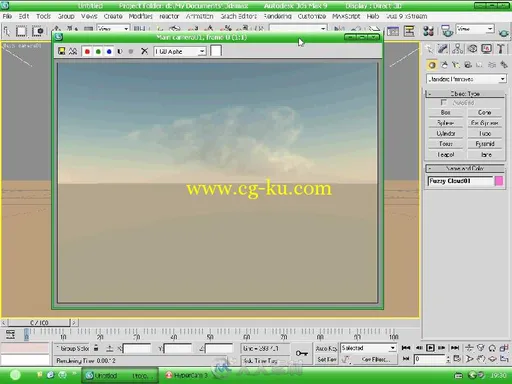
Task: Click the Set Keys large key icon
Action: coord(301,353)
